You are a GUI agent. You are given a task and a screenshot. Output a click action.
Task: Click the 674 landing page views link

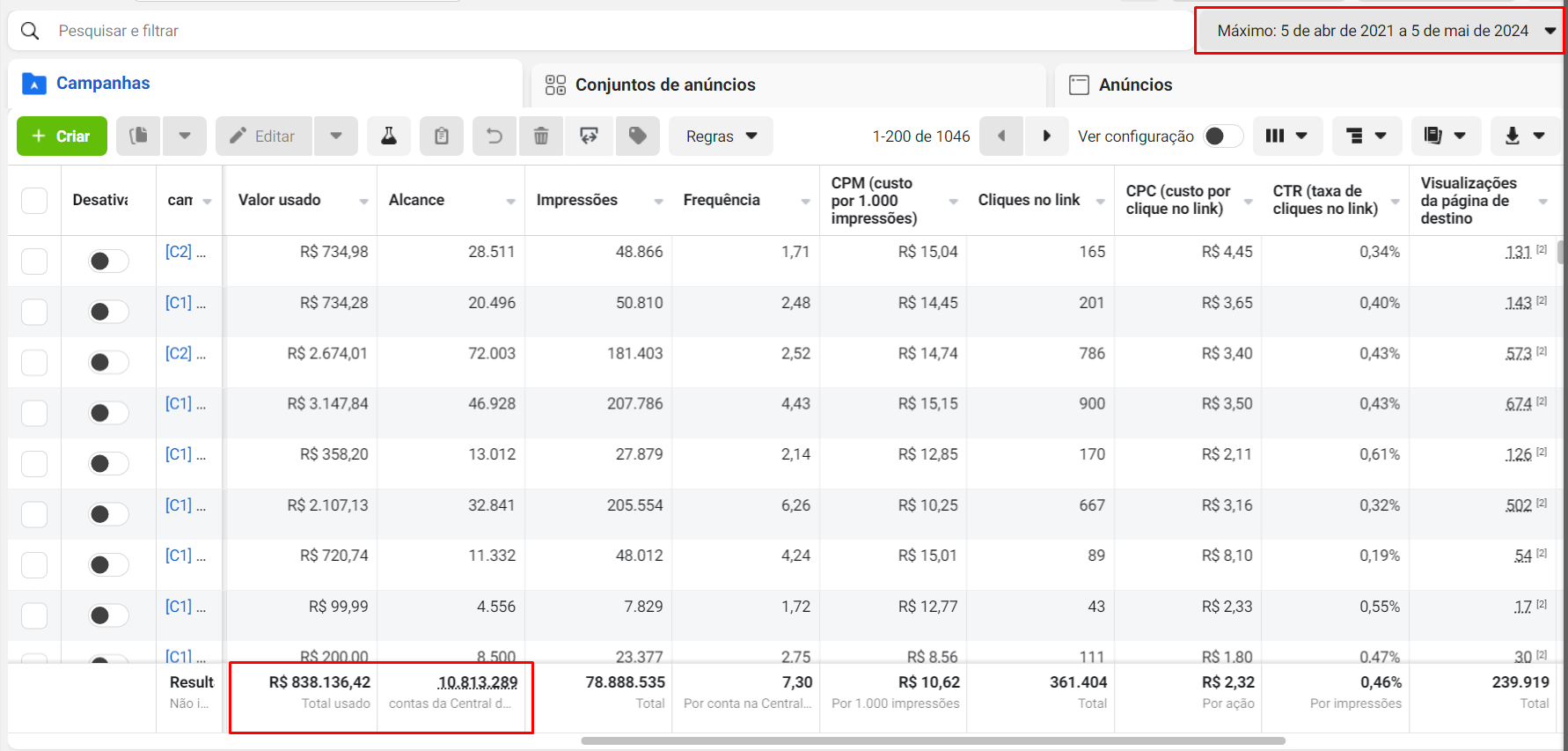point(1519,403)
